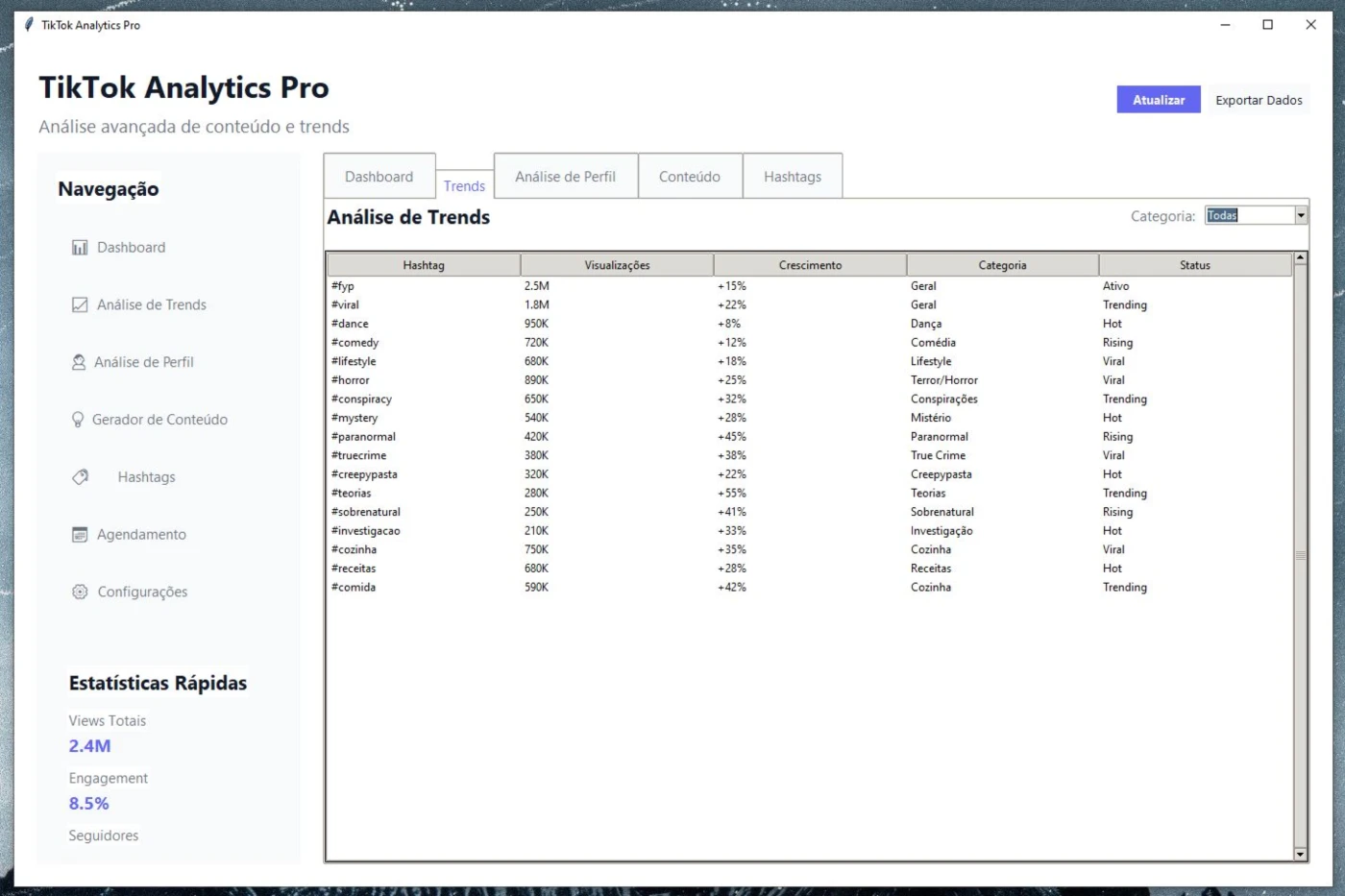
Task: Click the True Crime category cell
Action: (939, 455)
